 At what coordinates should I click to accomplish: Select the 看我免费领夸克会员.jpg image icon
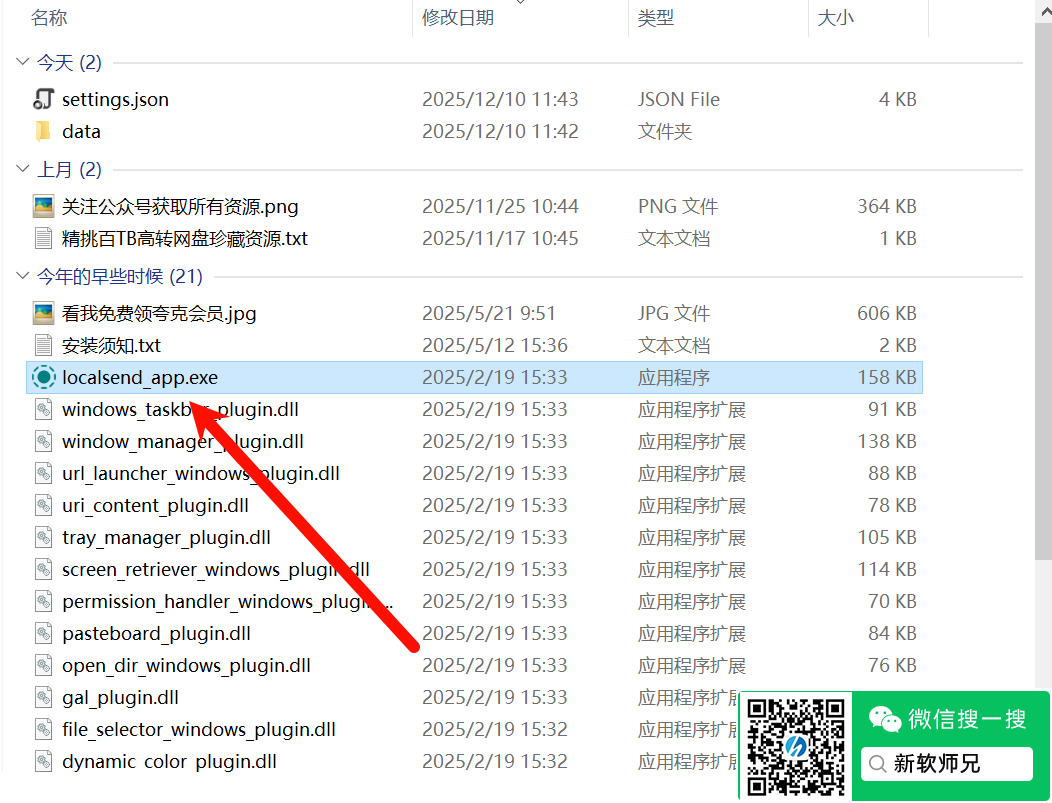(43, 313)
